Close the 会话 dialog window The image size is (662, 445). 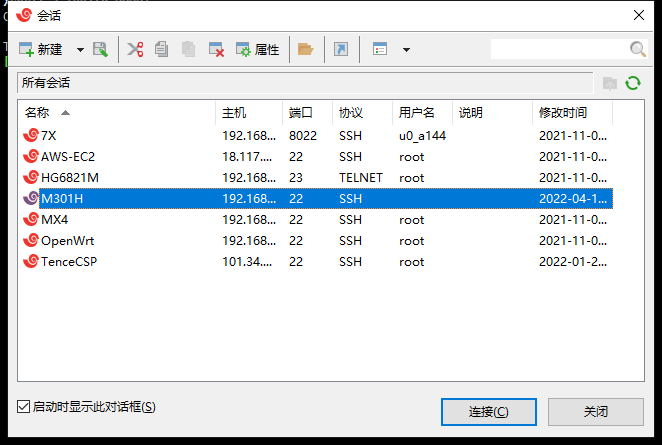pos(639,15)
